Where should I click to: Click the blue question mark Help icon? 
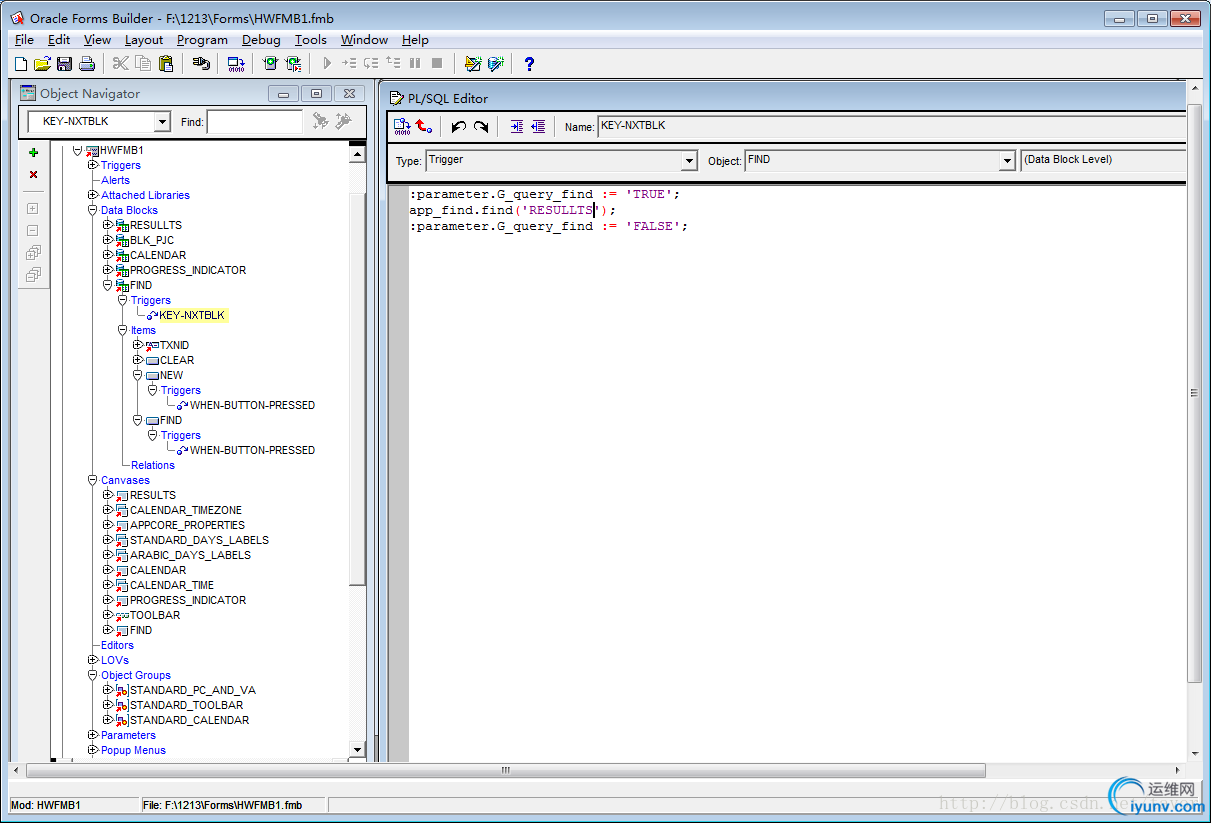[529, 64]
